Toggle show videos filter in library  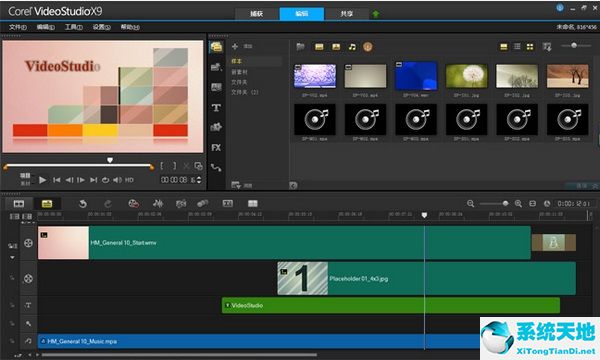319,47
